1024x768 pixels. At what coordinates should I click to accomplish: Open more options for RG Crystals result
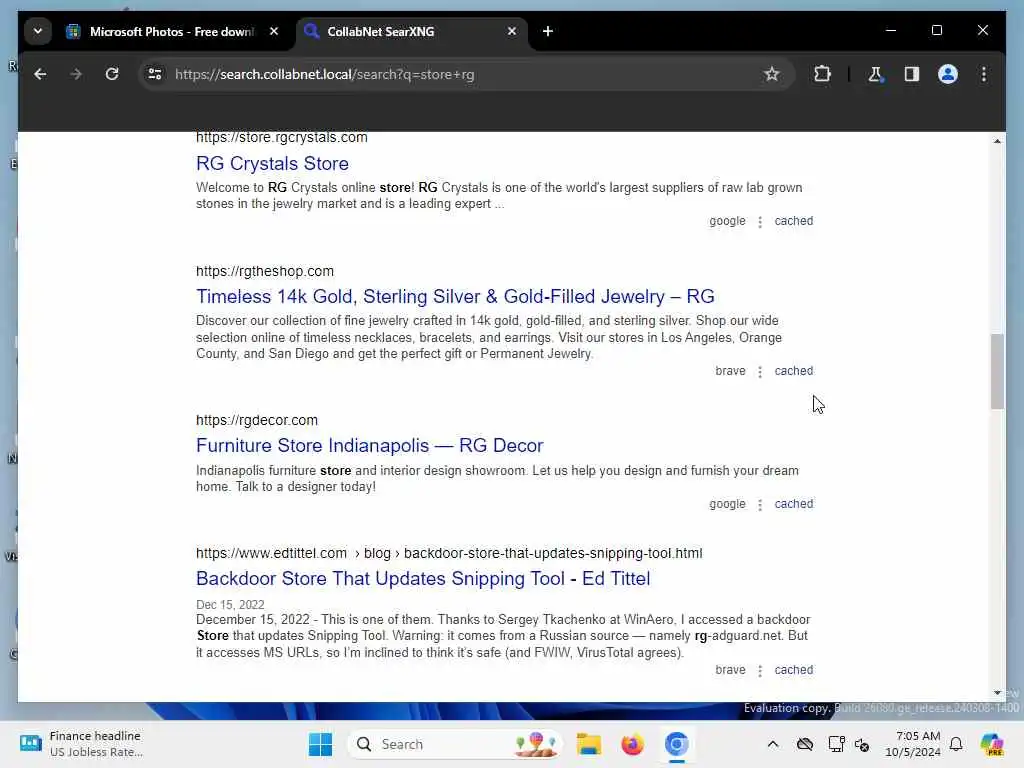(x=760, y=222)
